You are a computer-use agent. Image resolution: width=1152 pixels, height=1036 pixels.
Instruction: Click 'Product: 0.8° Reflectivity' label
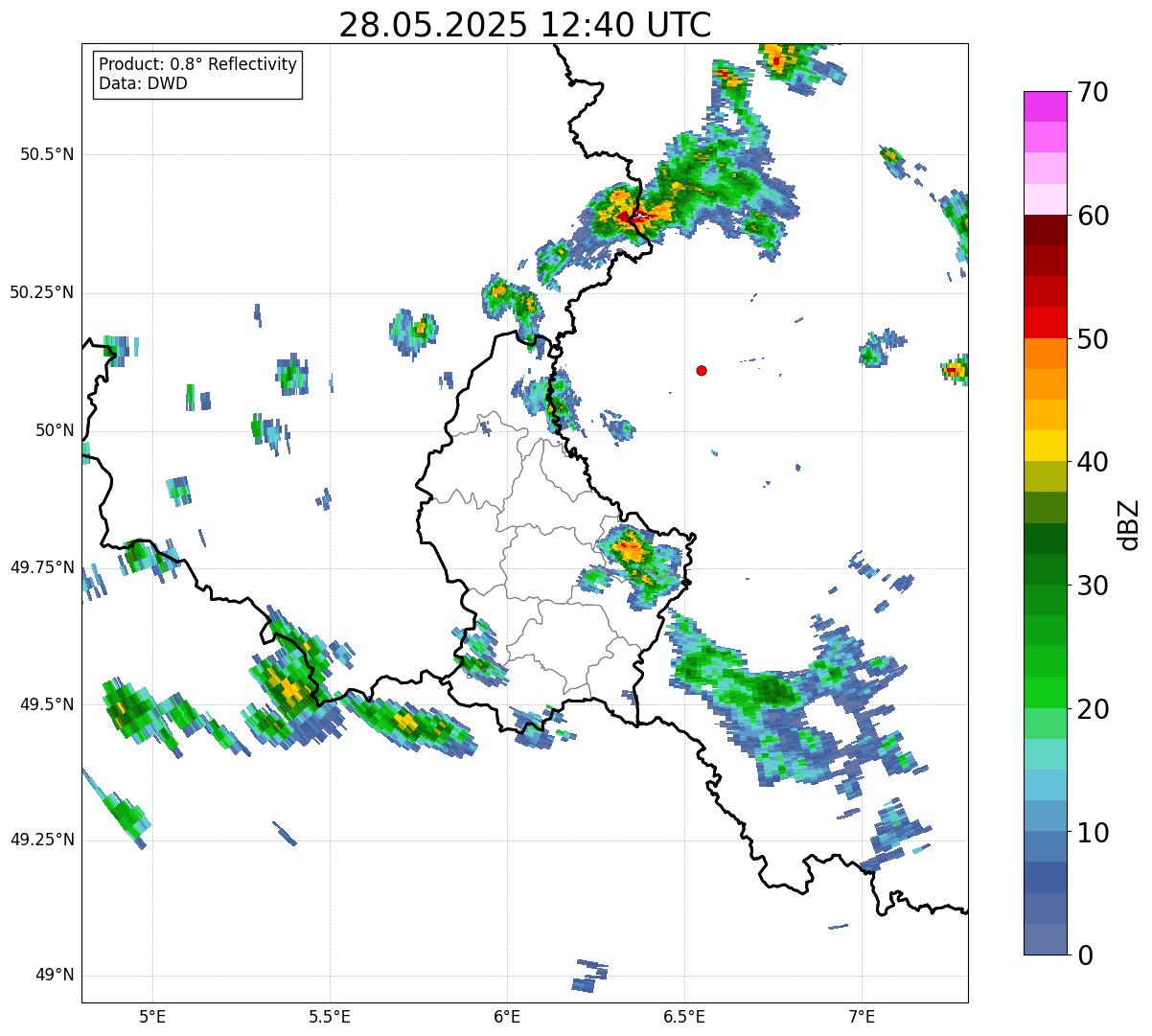point(198,64)
